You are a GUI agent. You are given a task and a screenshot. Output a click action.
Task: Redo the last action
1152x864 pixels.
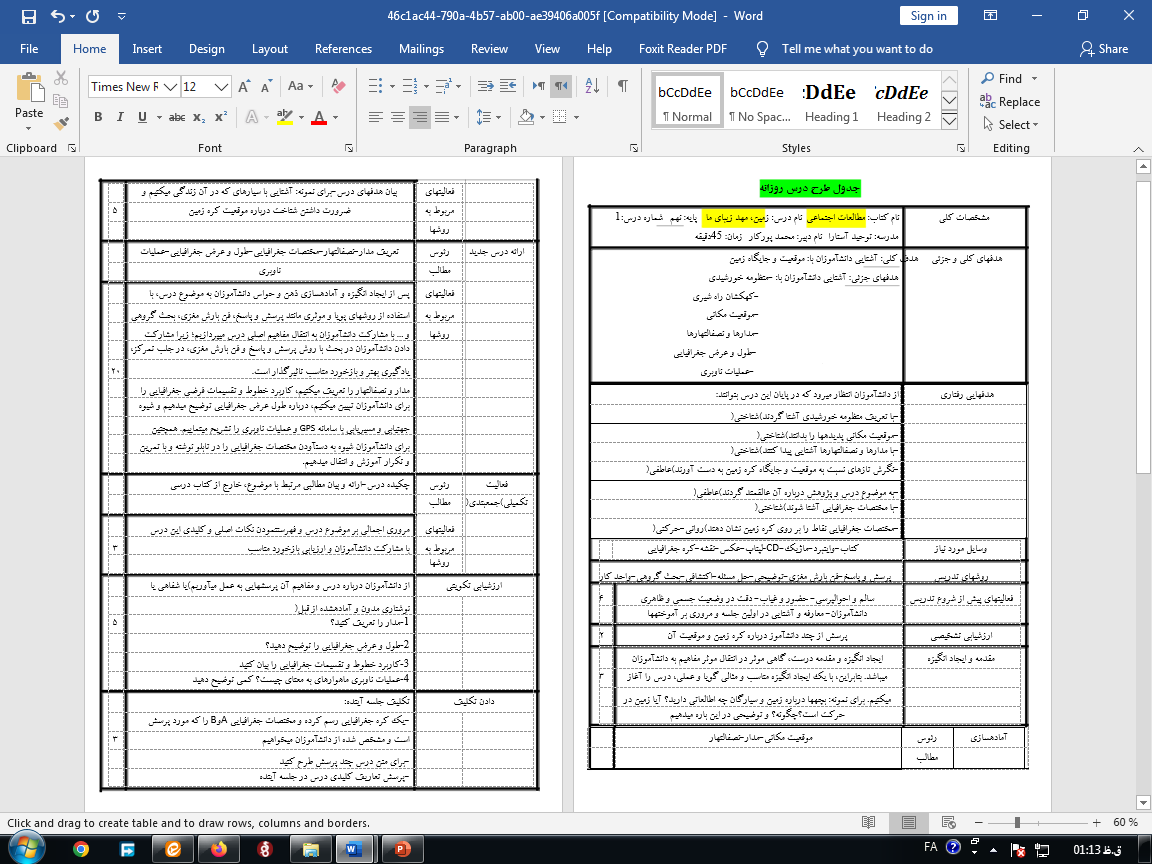click(x=93, y=15)
